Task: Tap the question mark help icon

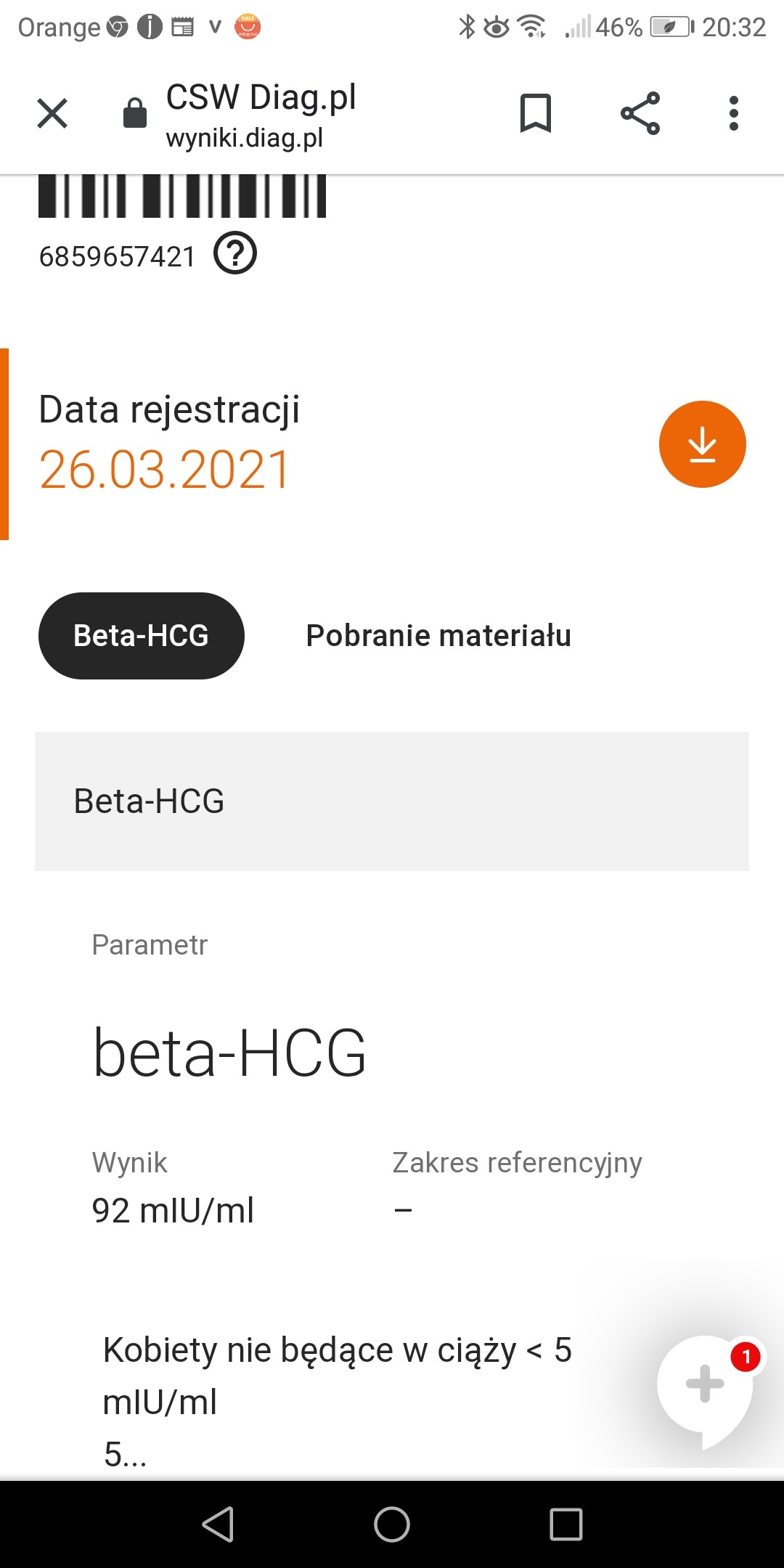Action: coord(235,253)
